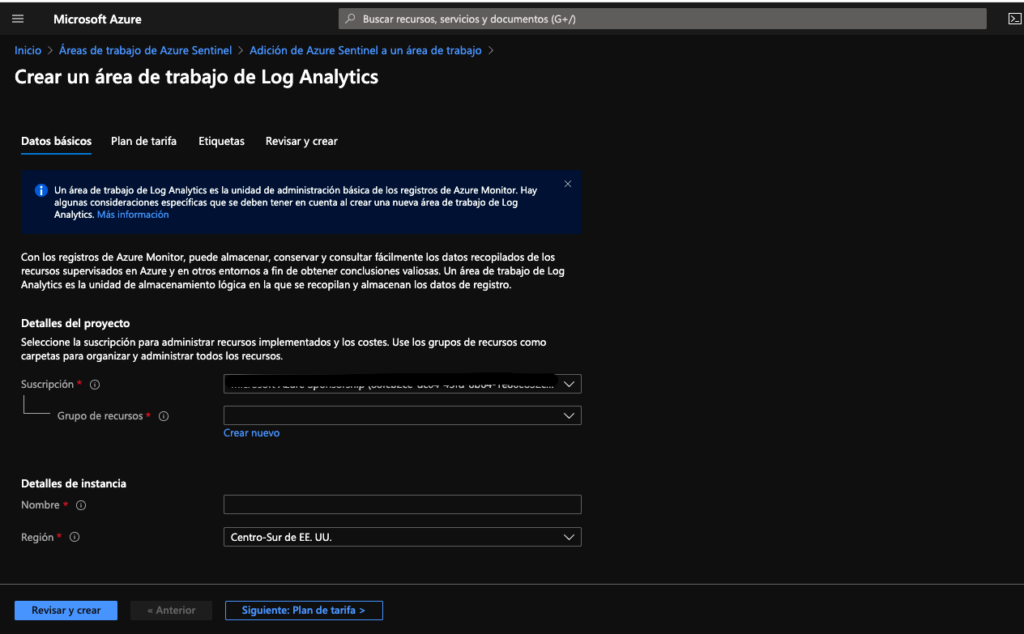Click the Nombre text input field

coord(402,505)
